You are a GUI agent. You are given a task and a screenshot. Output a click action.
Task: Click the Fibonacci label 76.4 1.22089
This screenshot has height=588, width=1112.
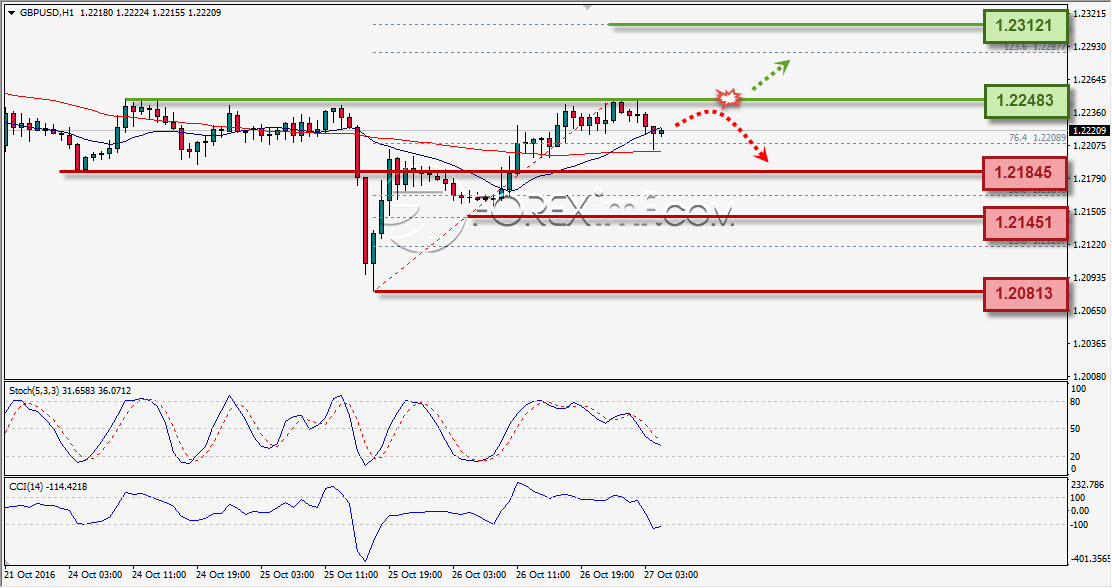pos(1037,138)
